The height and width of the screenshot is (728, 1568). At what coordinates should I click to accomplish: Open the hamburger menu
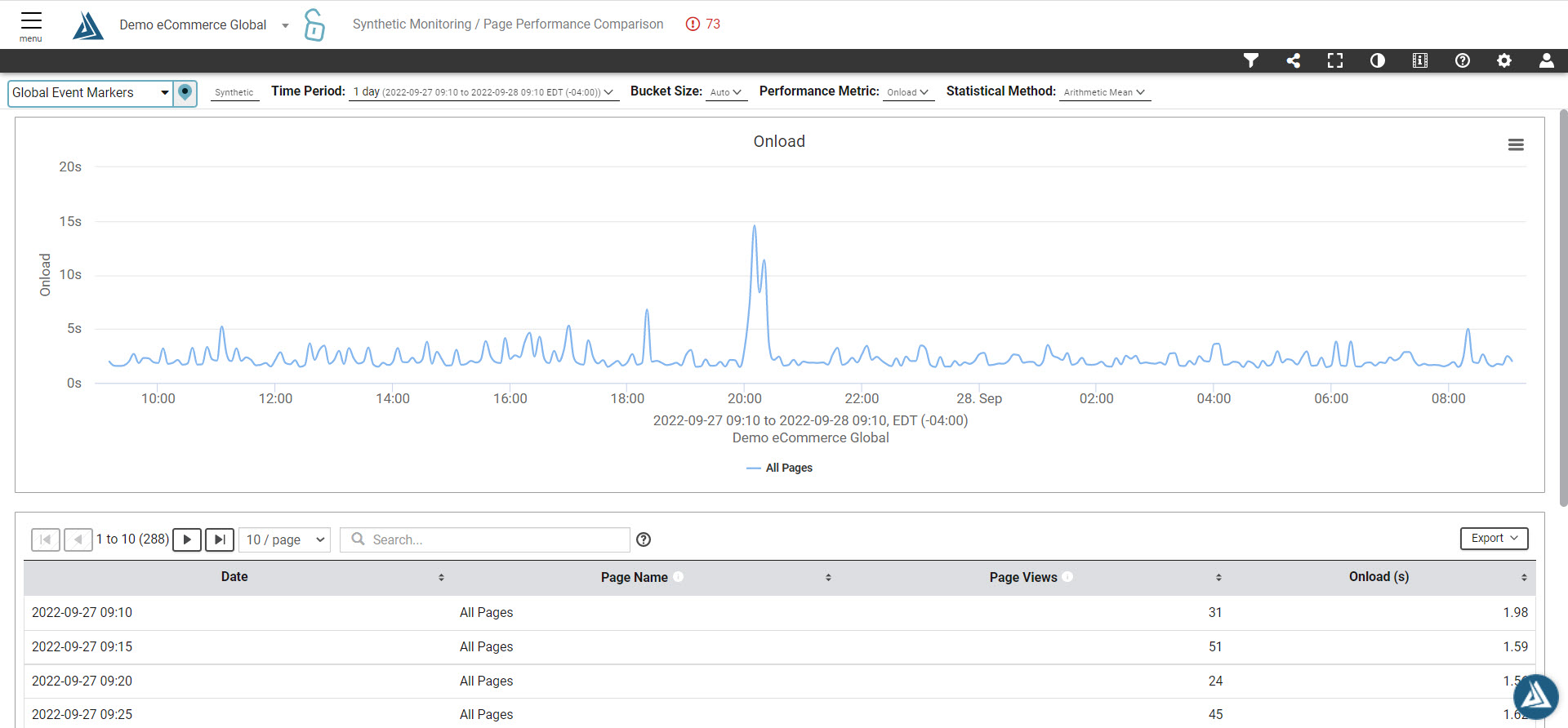(31, 25)
